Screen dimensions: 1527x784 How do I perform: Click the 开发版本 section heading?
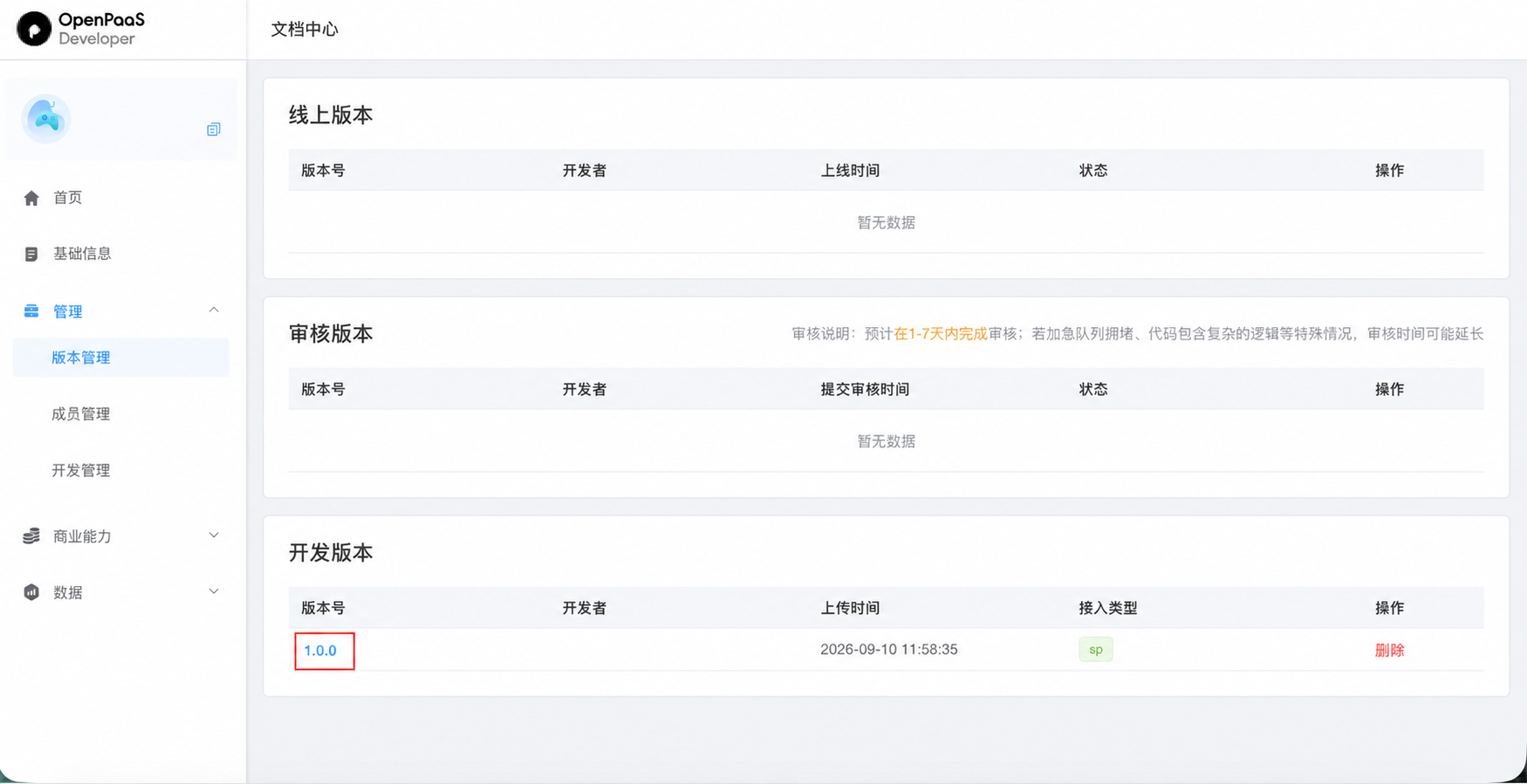[331, 553]
